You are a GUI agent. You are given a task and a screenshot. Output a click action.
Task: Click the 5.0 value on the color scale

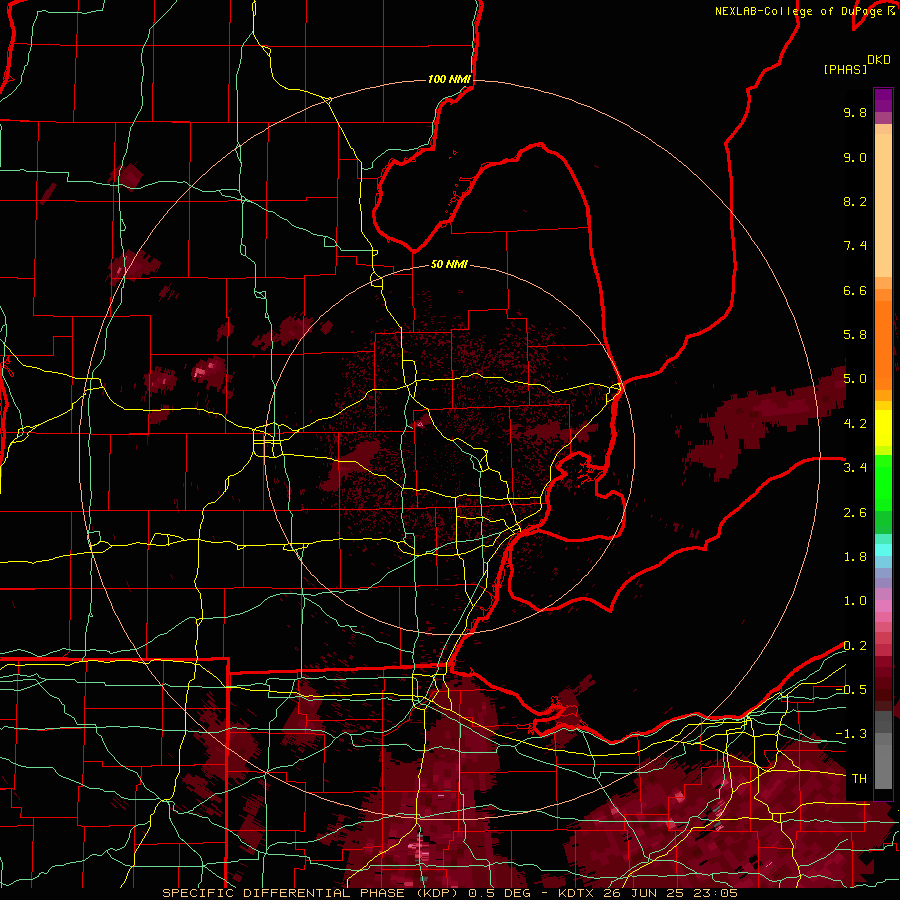click(x=855, y=379)
